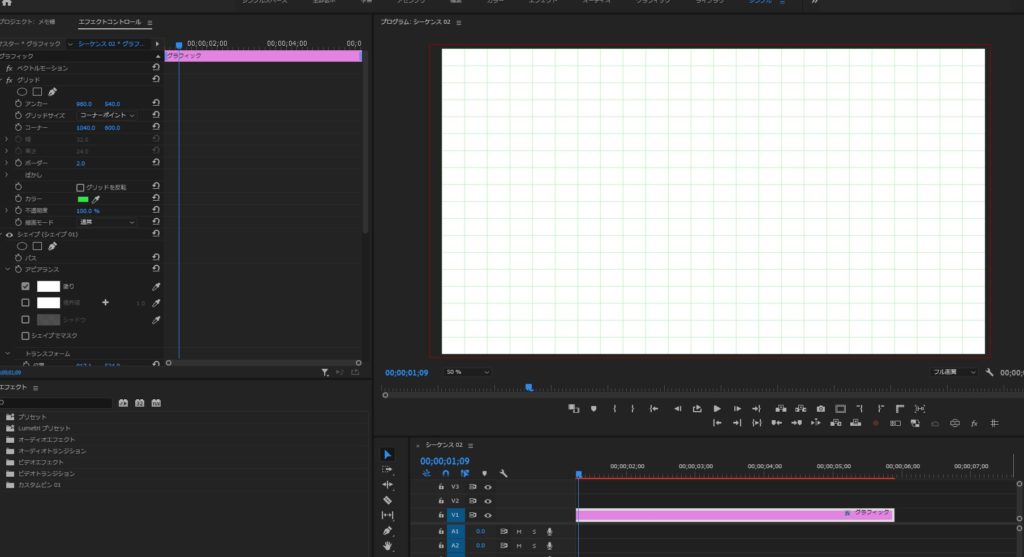Open the Grid Size dropdown
The width and height of the screenshot is (1024, 557).
pyautogui.click(x=106, y=116)
